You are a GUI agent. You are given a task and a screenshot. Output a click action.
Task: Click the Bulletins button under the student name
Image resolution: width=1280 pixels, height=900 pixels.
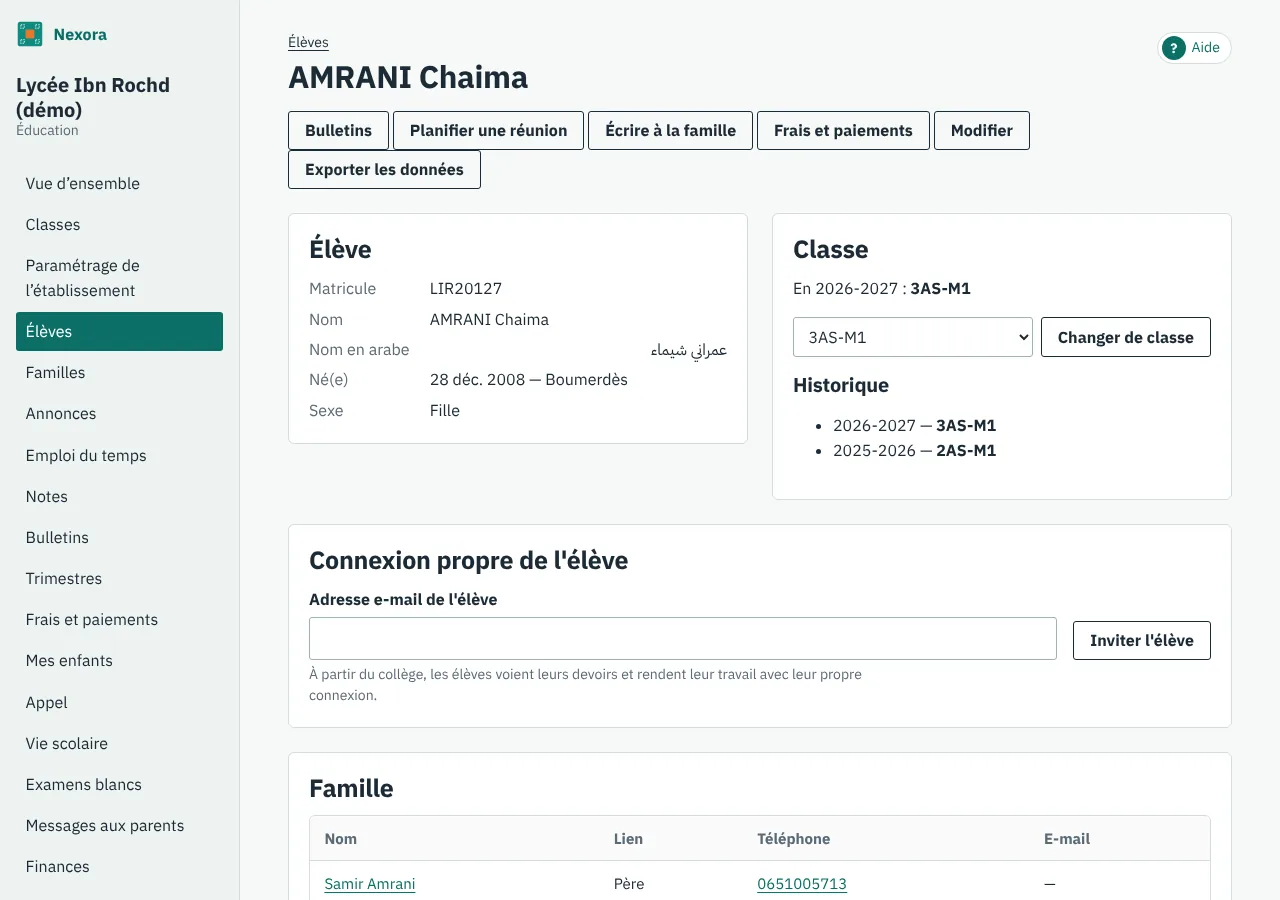pos(338,130)
